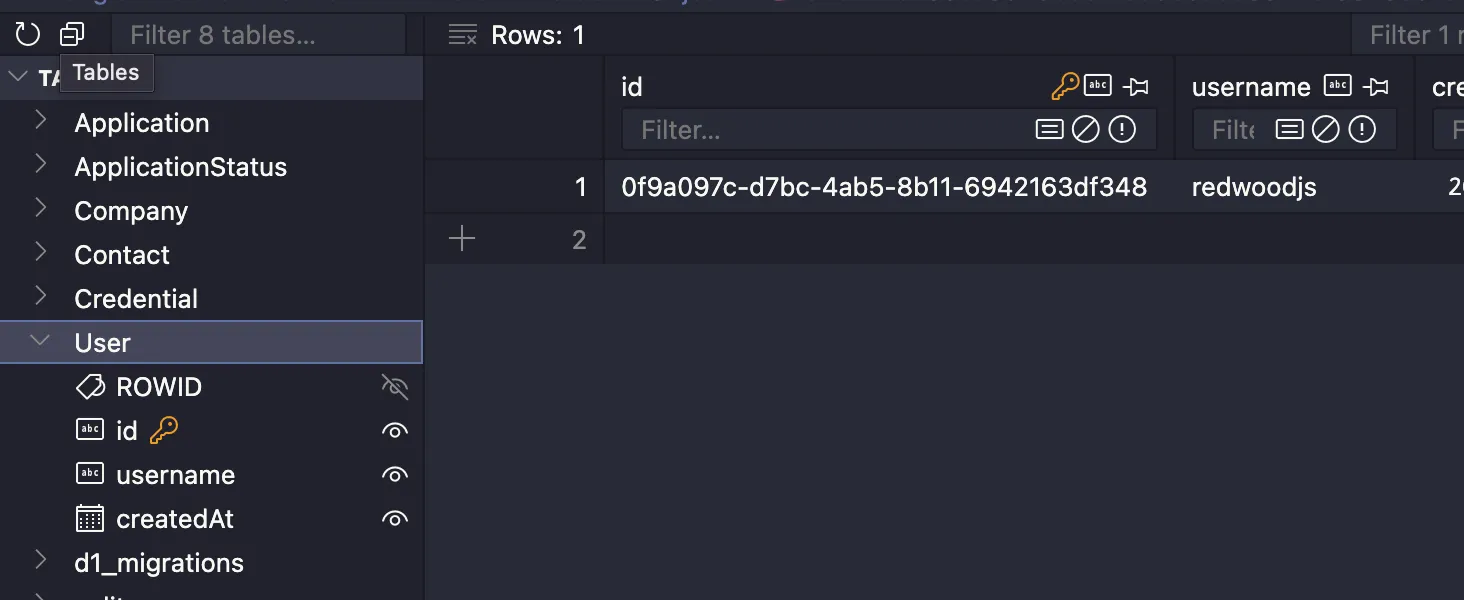This screenshot has width=1464, height=600.
Task: Collapse the User table
Action: [41, 342]
